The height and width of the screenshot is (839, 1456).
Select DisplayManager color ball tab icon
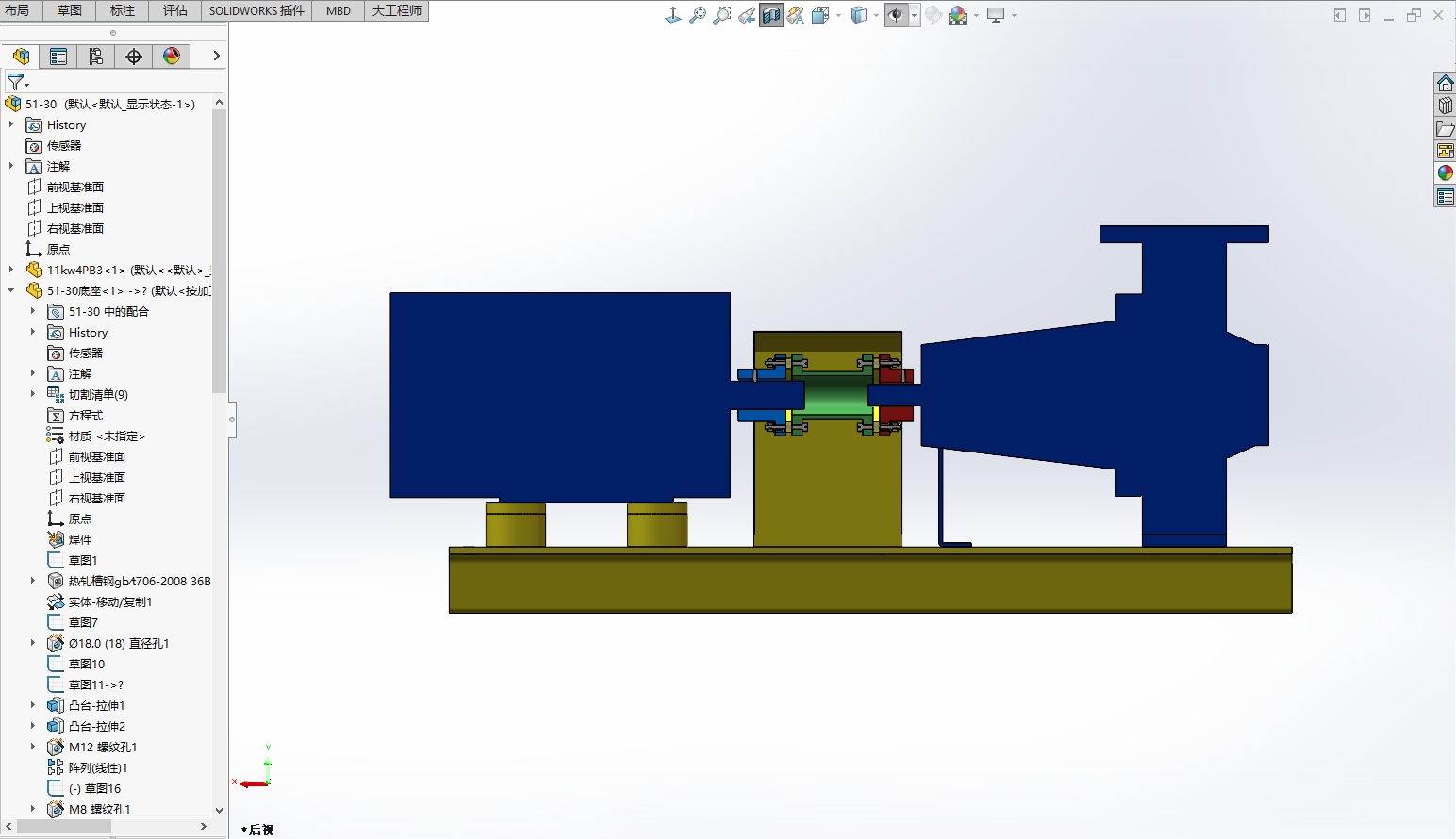click(172, 57)
